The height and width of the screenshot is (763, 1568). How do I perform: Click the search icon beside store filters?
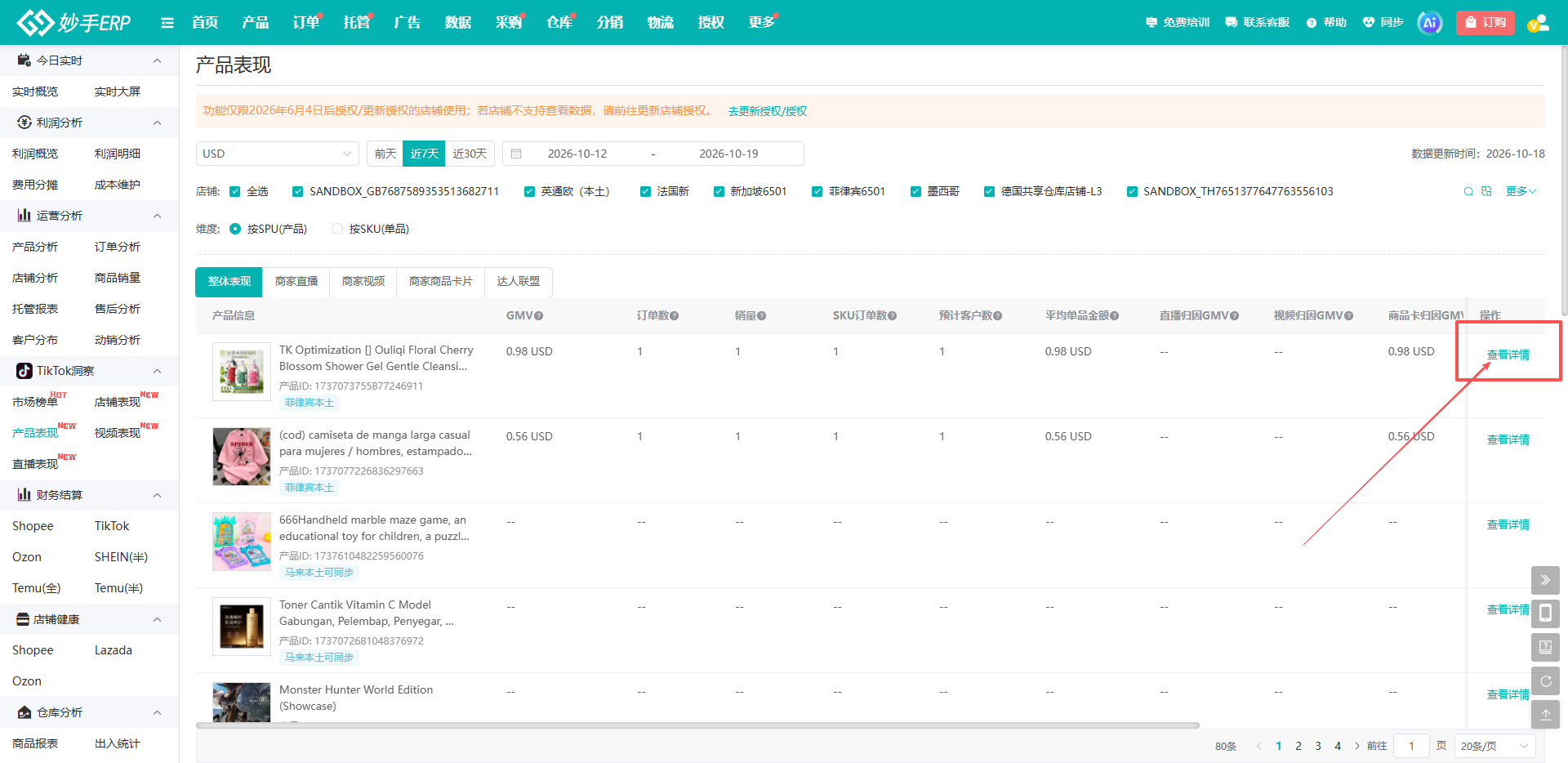point(1468,191)
